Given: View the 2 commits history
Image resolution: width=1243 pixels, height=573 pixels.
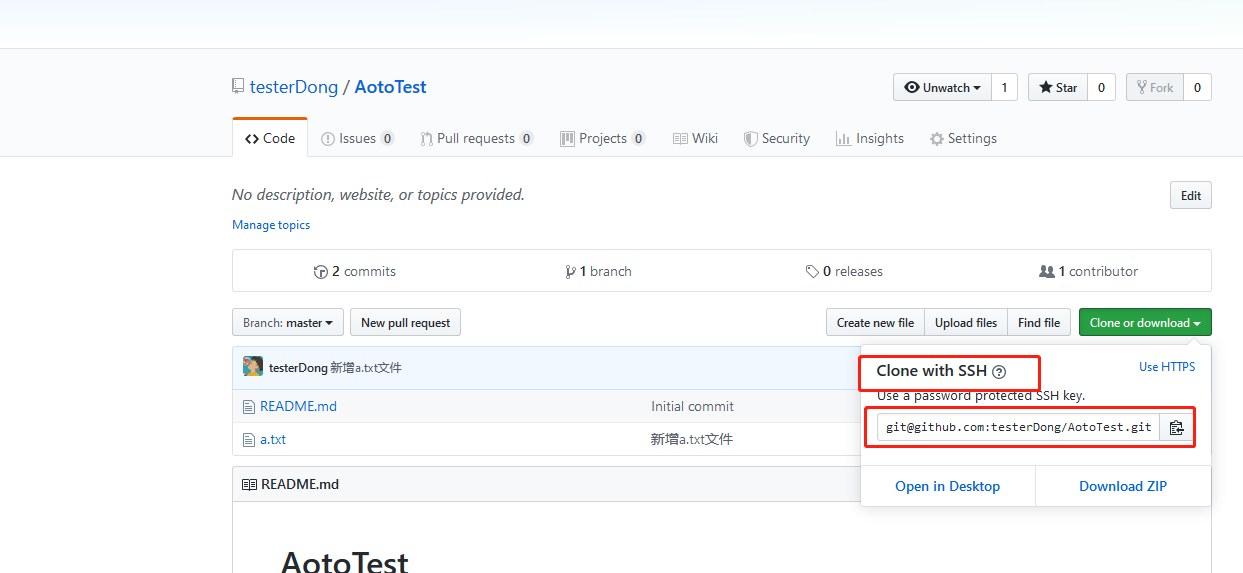Looking at the screenshot, I should 355,271.
